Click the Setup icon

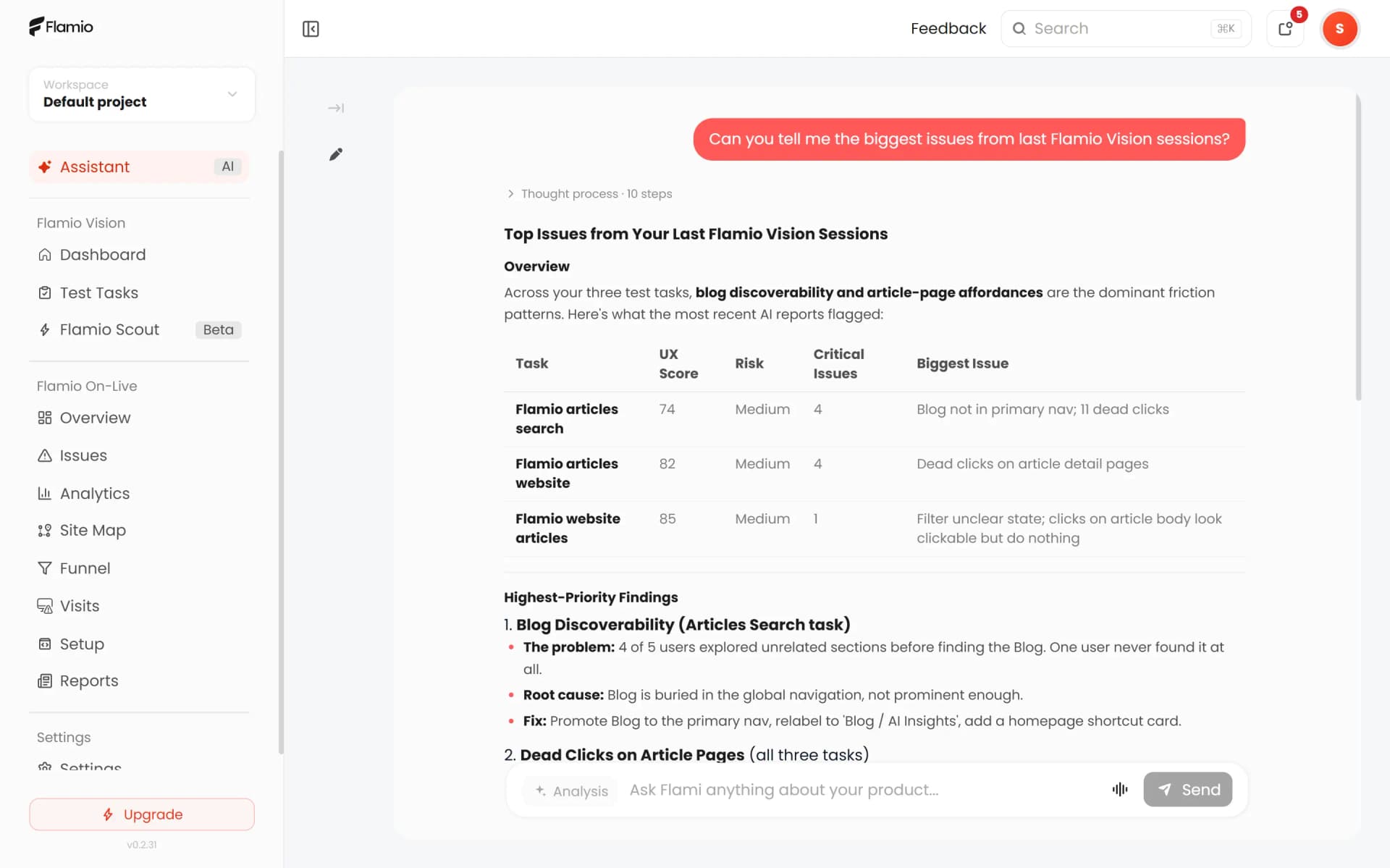45,644
